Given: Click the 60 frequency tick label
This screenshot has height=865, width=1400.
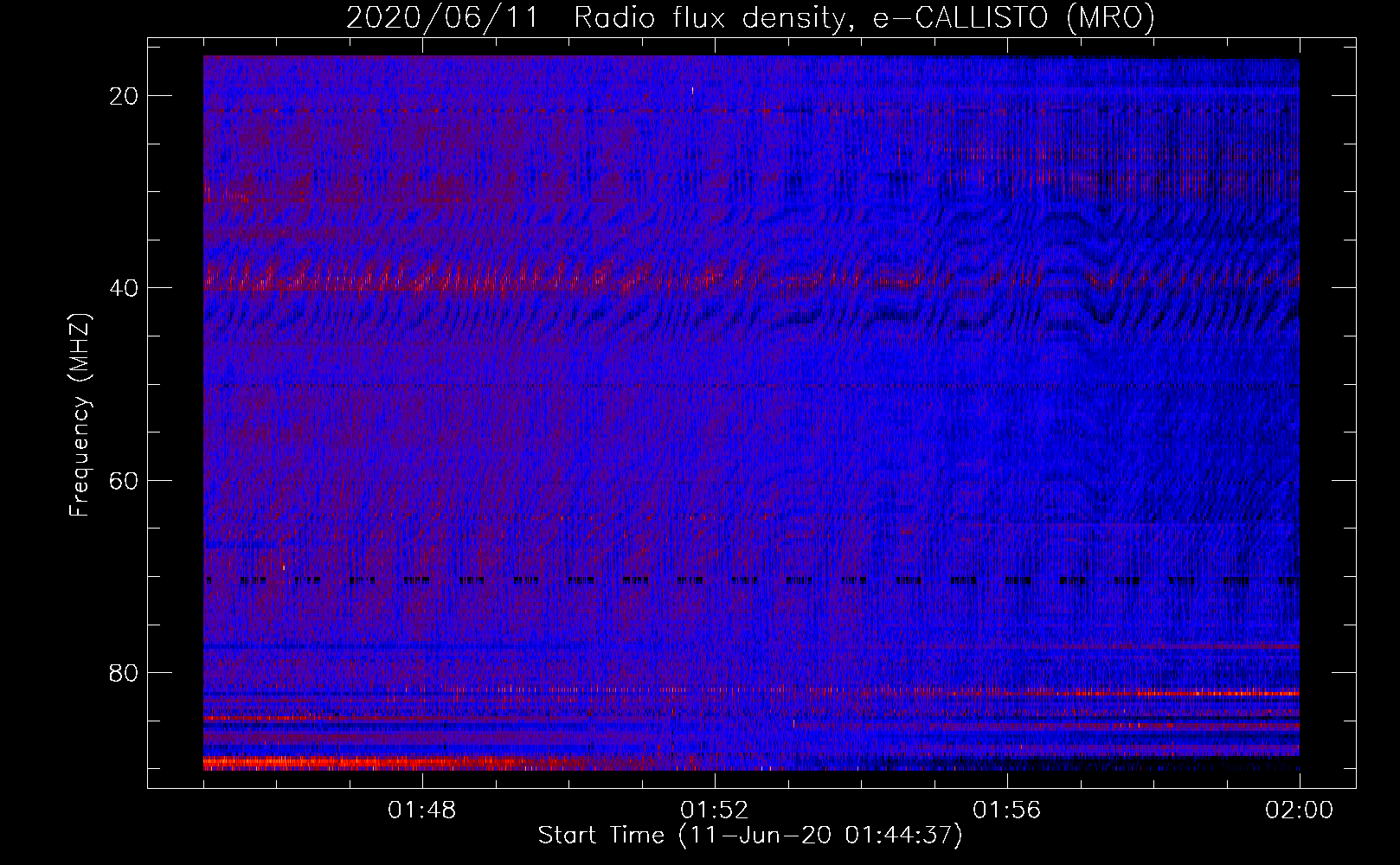Looking at the screenshot, I should point(125,480).
